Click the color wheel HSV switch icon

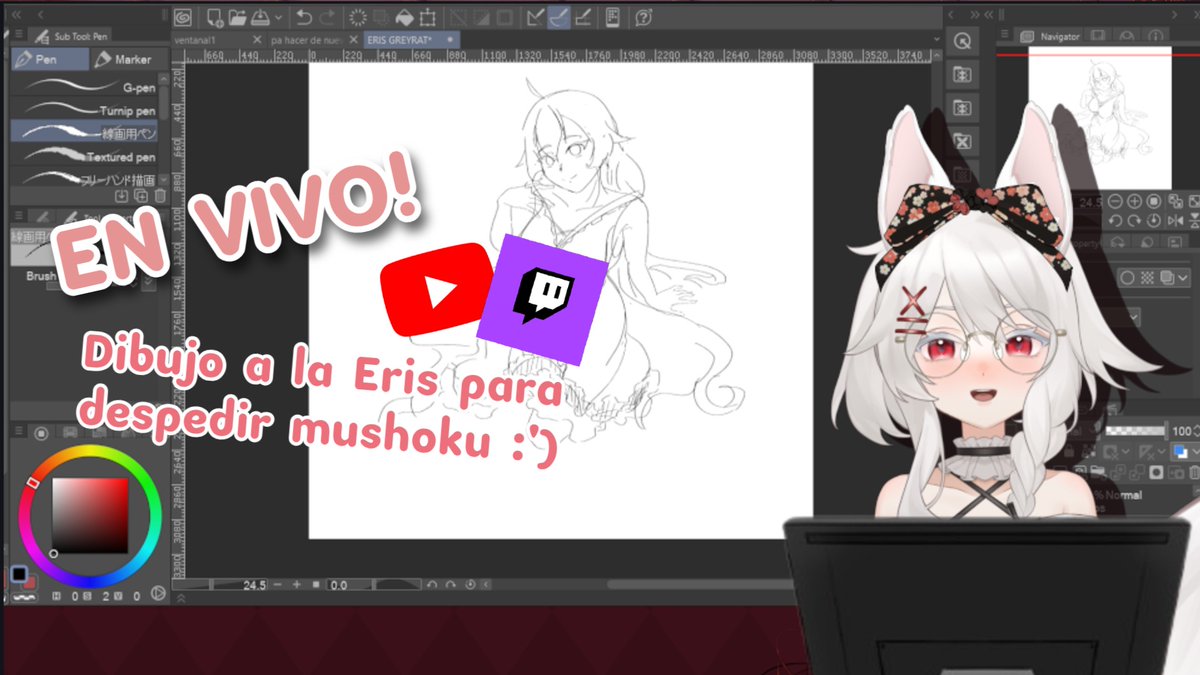click(x=156, y=594)
